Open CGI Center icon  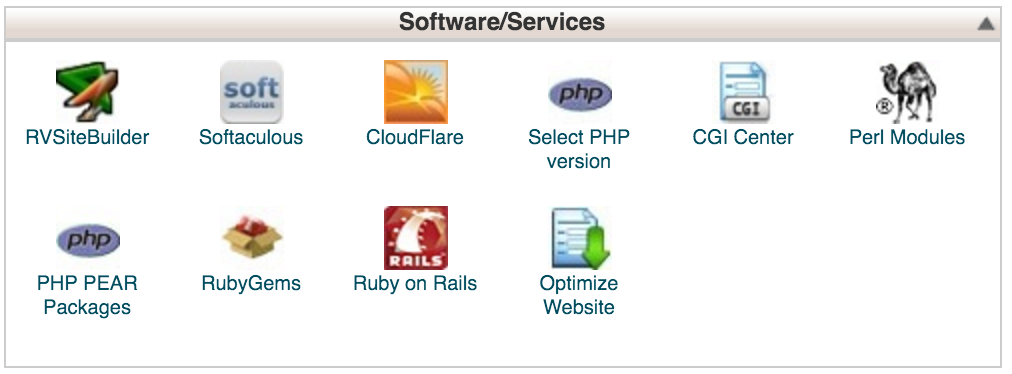point(744,92)
